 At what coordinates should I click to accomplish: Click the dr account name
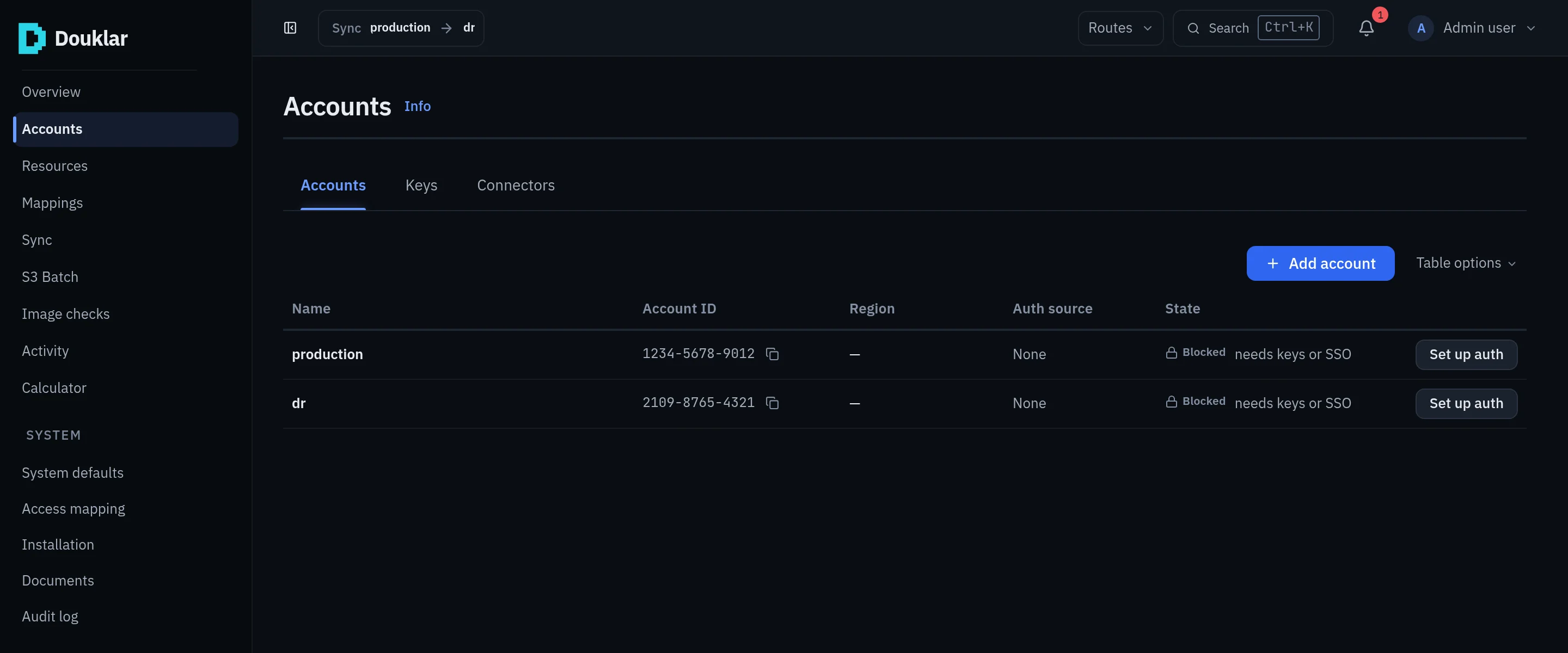tap(299, 403)
